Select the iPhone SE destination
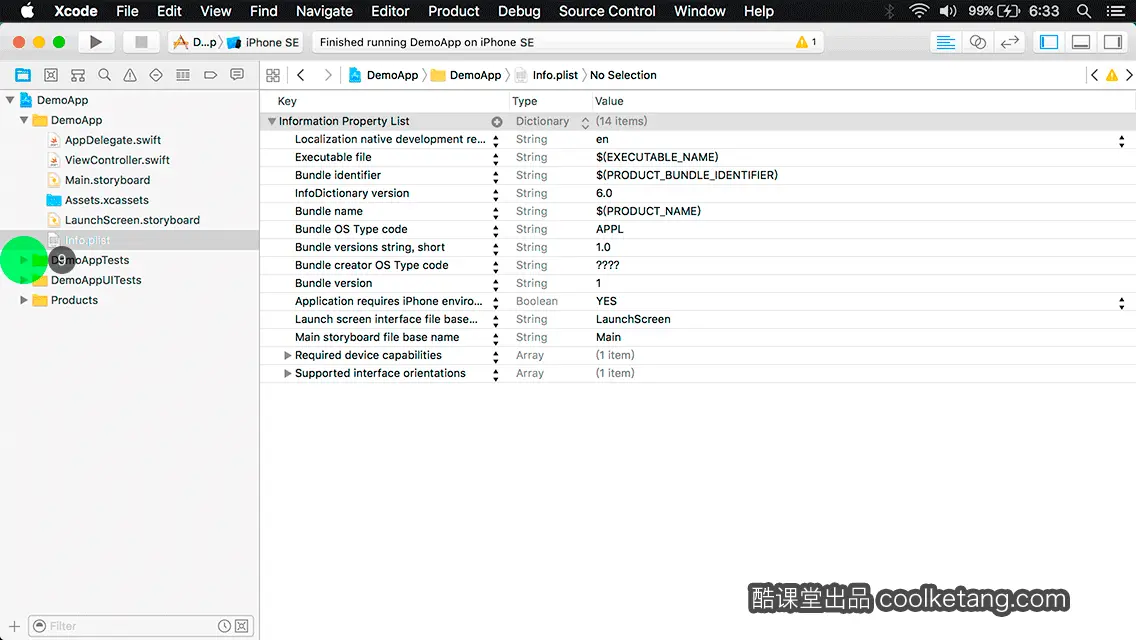 pyautogui.click(x=263, y=42)
